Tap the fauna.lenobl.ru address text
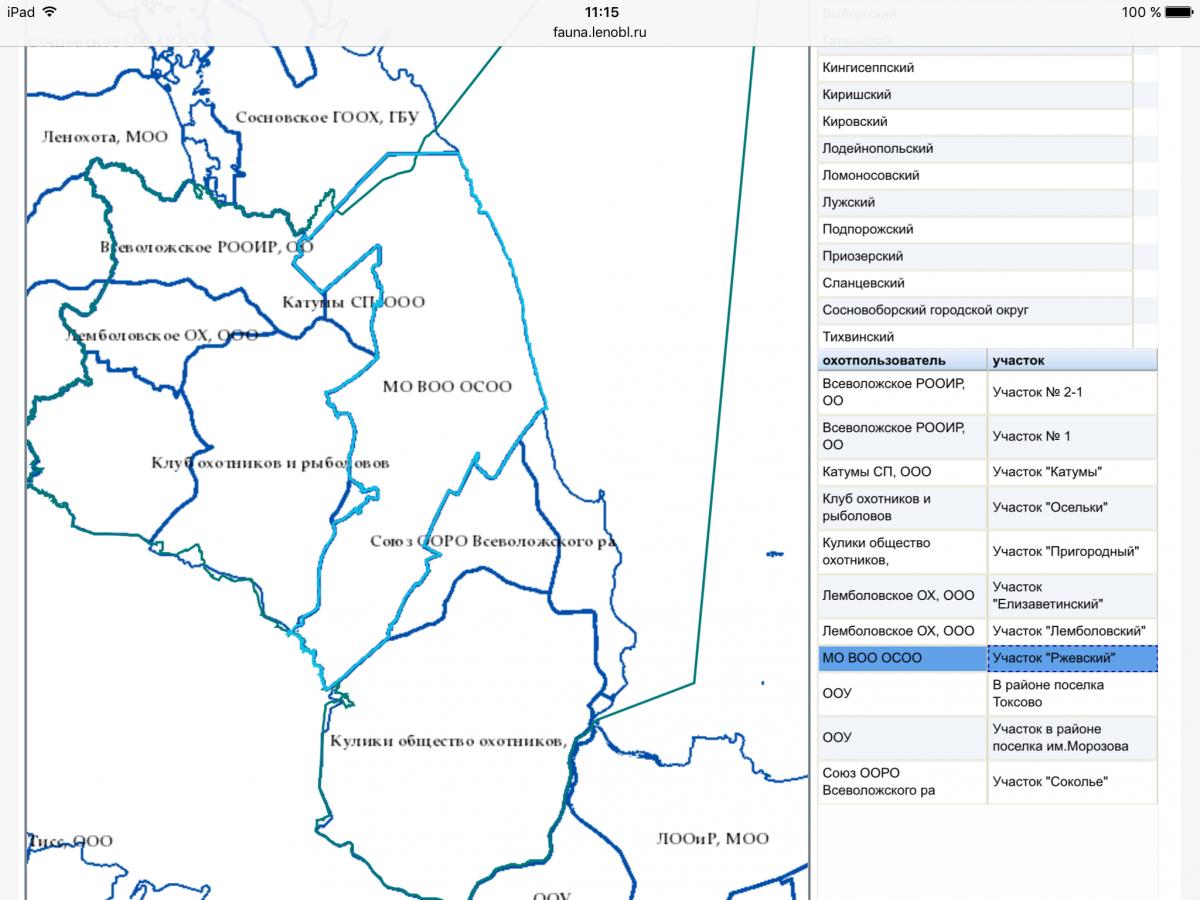1200x900 pixels. pos(599,32)
